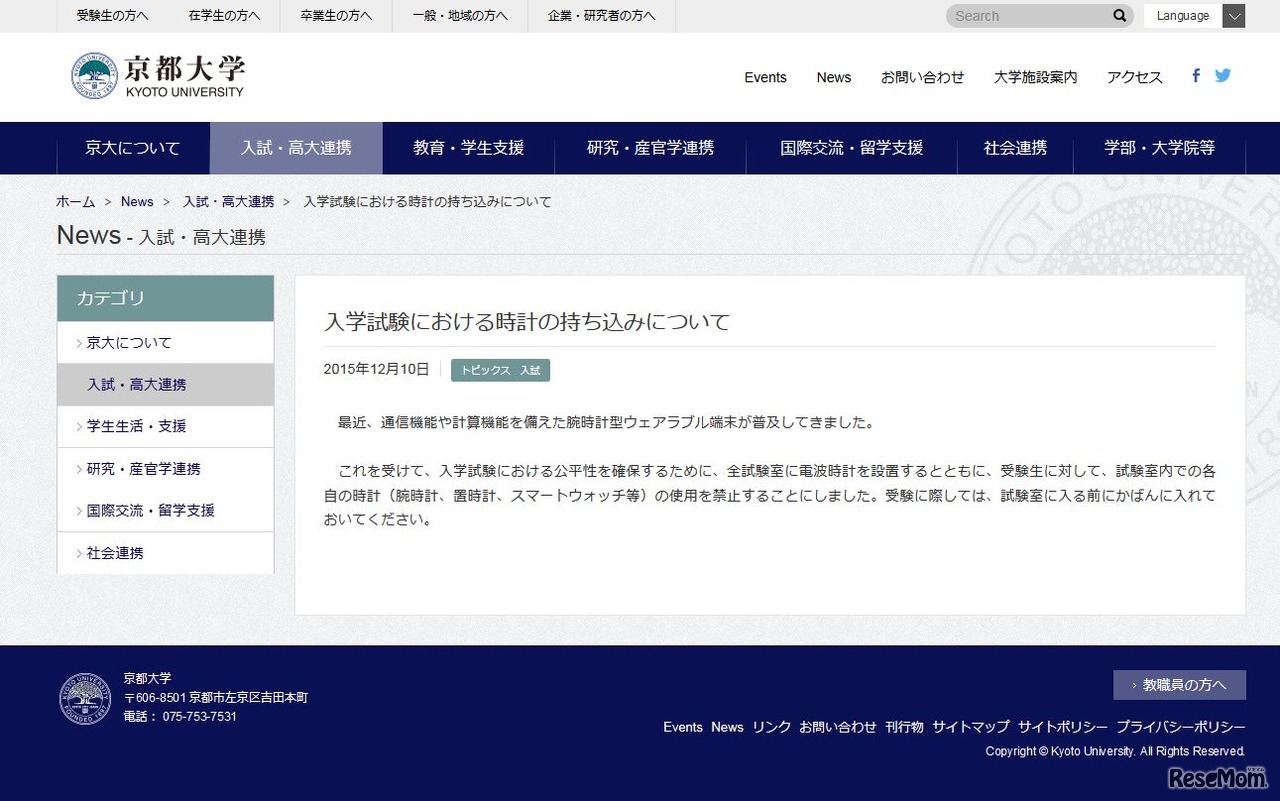Image resolution: width=1280 pixels, height=801 pixels.
Task: Expand the 国際交流・留学支援 category
Action: pyautogui.click(x=79, y=510)
